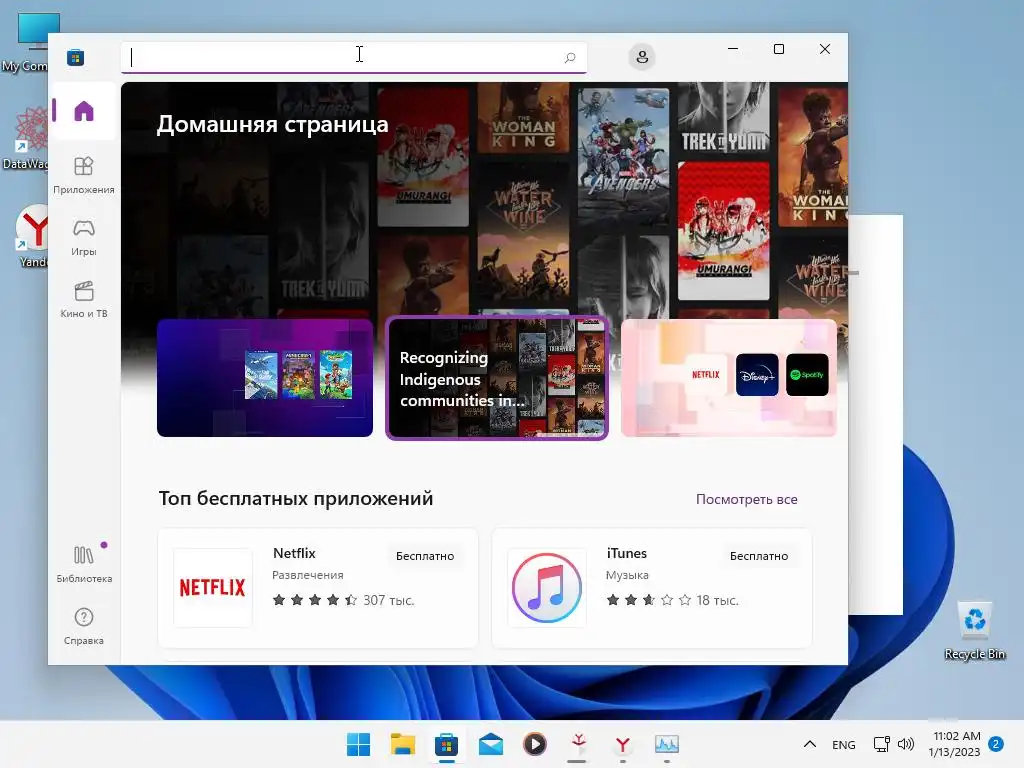Click the Топ бесплатных приложений heading
Screen dimensions: 1024x768
click(x=296, y=498)
